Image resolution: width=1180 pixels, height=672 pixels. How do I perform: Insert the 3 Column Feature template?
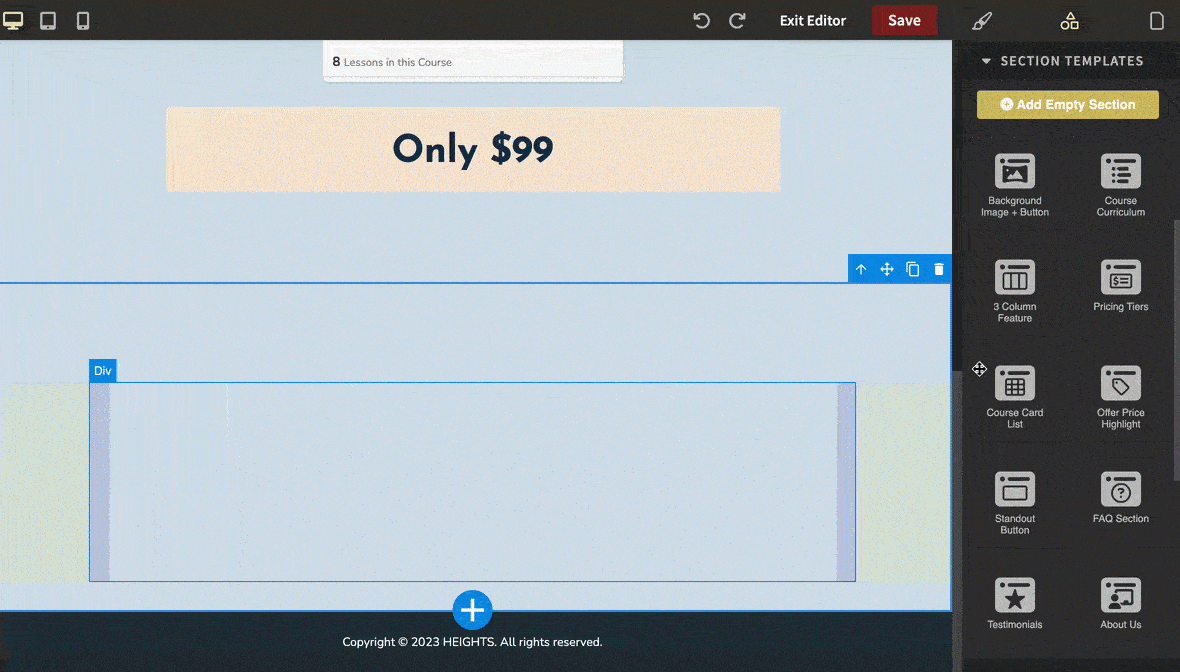click(1014, 291)
